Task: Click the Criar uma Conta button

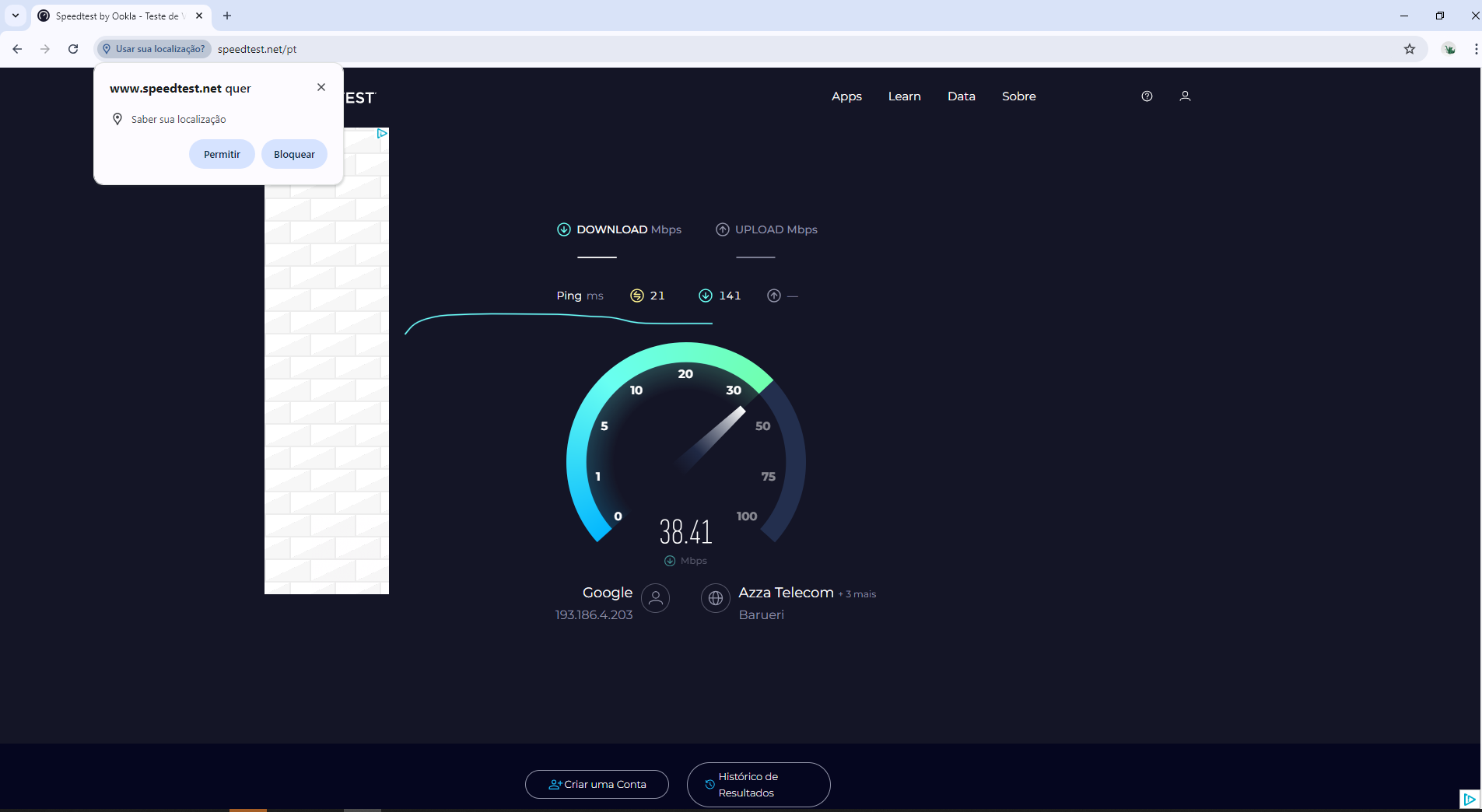Action: click(597, 784)
